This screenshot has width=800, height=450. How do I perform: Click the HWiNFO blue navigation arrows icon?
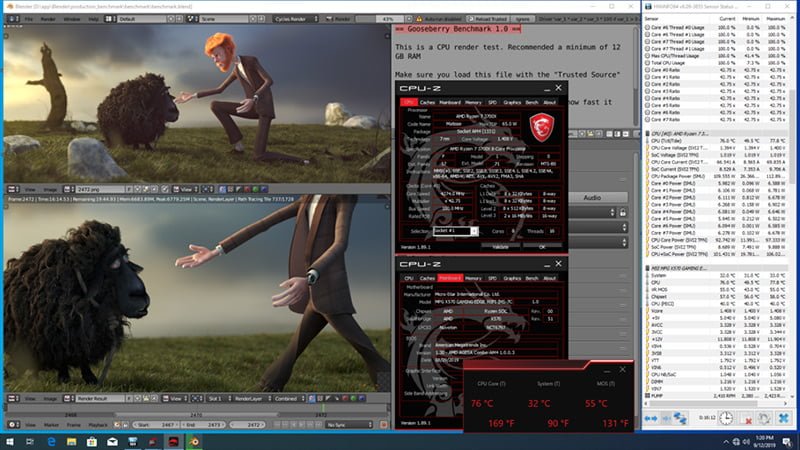pyautogui.click(x=651, y=418)
